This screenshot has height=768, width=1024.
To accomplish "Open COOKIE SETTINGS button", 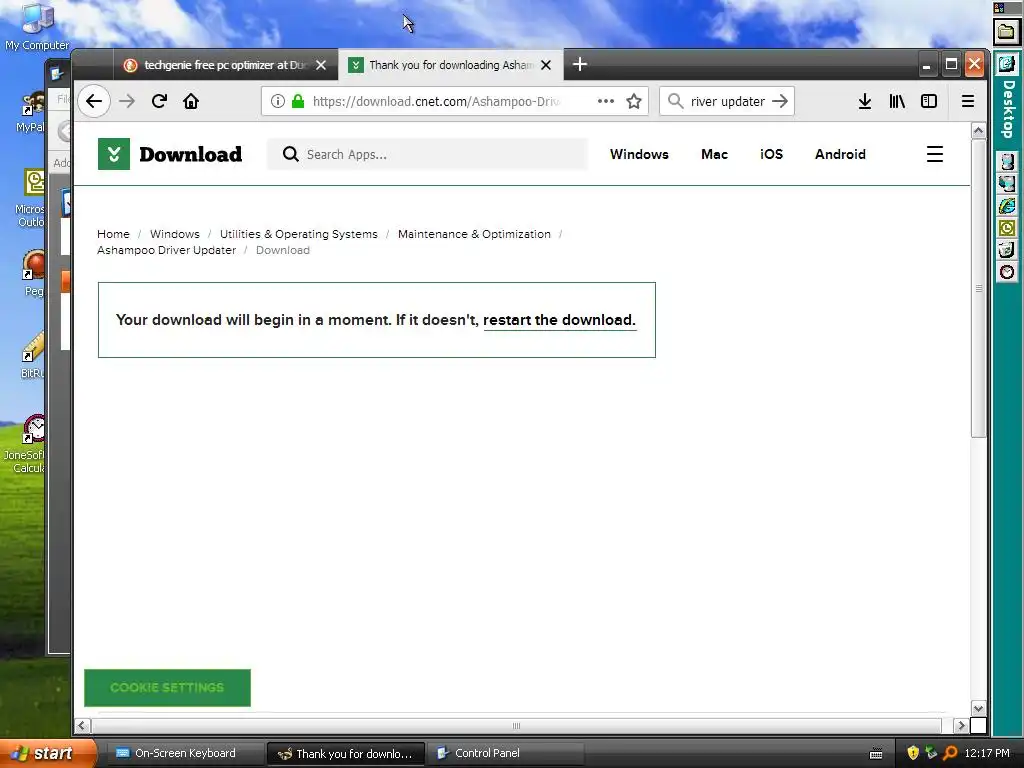I will 167,688.
